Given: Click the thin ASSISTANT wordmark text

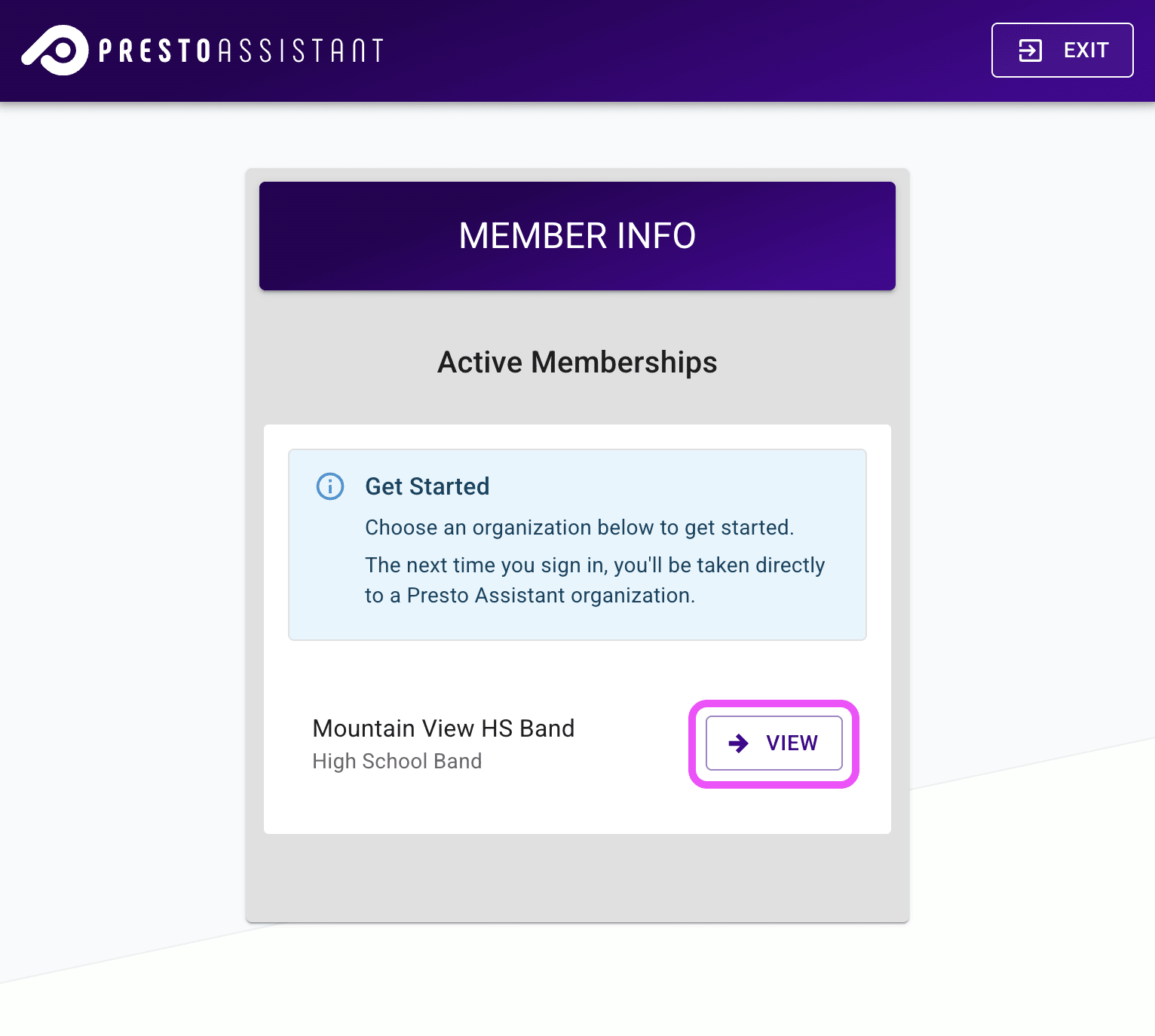Looking at the screenshot, I should click(x=301, y=51).
